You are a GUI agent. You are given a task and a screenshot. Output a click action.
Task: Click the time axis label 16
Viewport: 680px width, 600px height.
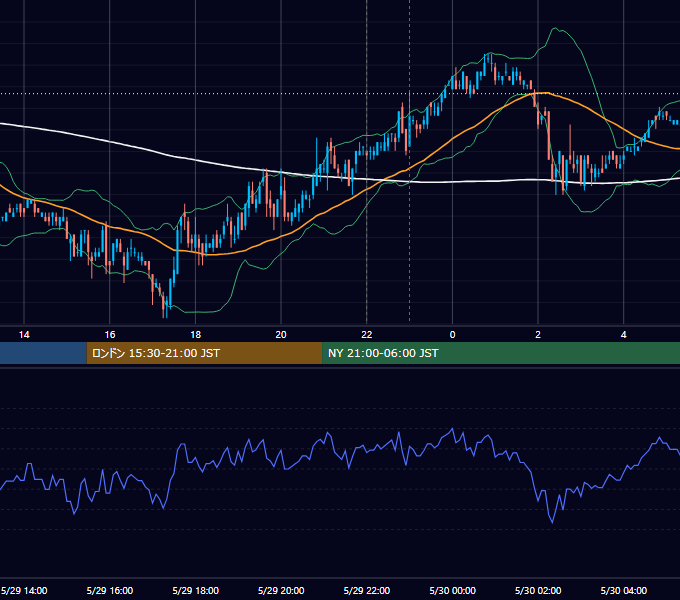coord(110,335)
